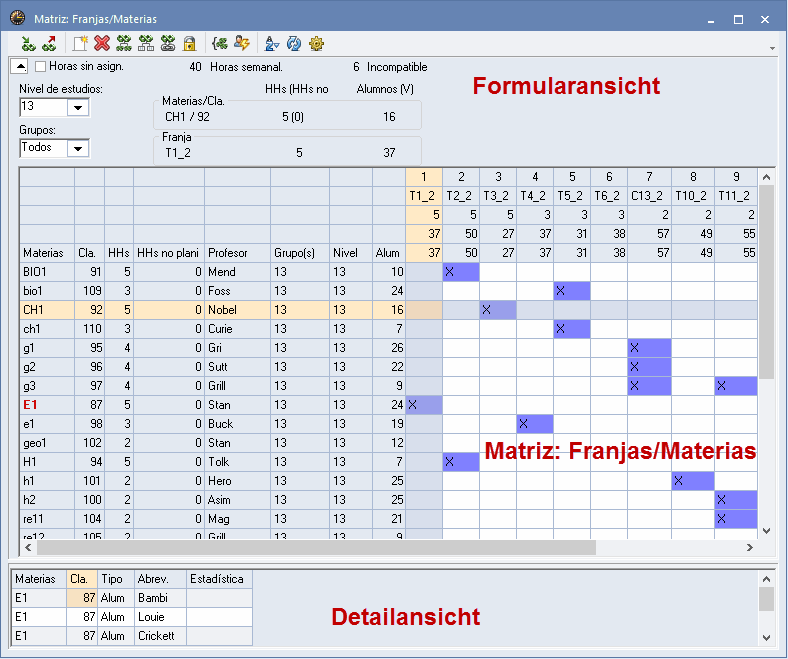Open the toolbar options arrow at far right
Image resolution: width=788 pixels, height=659 pixels.
772,48
